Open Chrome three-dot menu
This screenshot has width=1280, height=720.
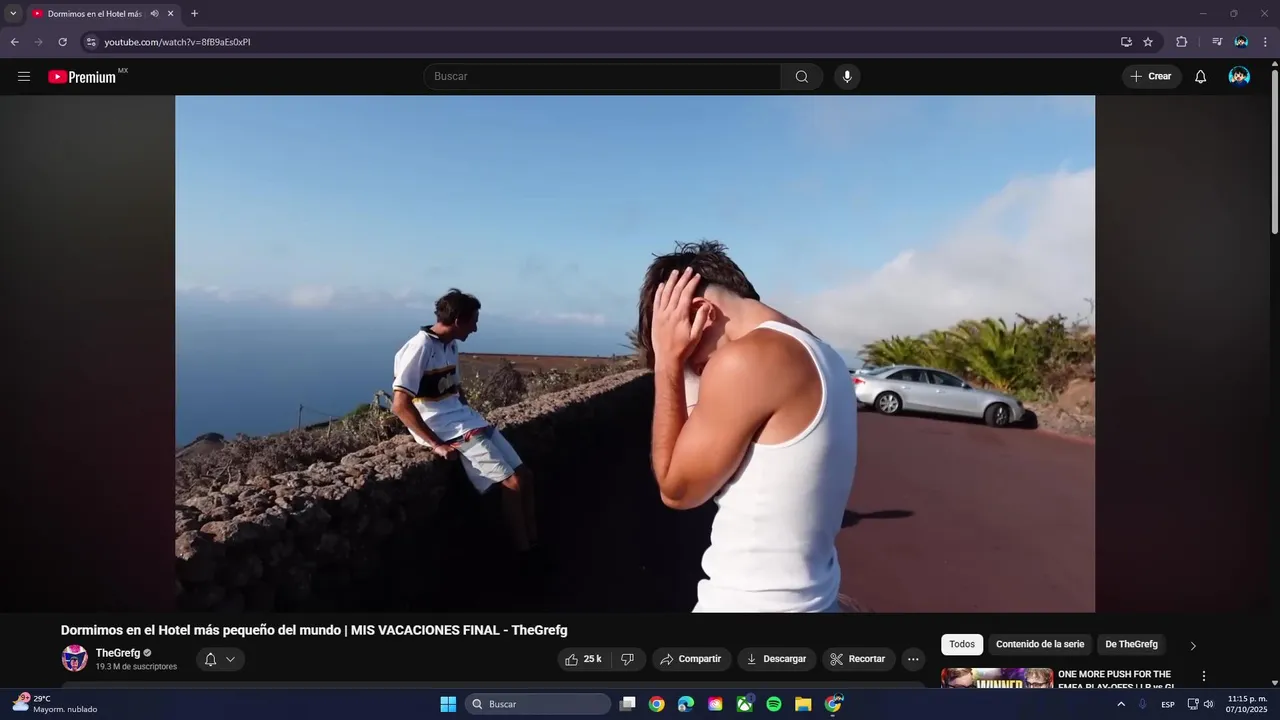(1265, 42)
